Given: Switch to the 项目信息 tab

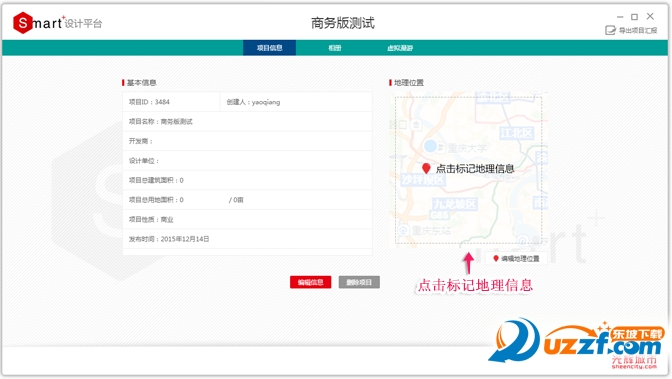Looking at the screenshot, I should (x=270, y=48).
